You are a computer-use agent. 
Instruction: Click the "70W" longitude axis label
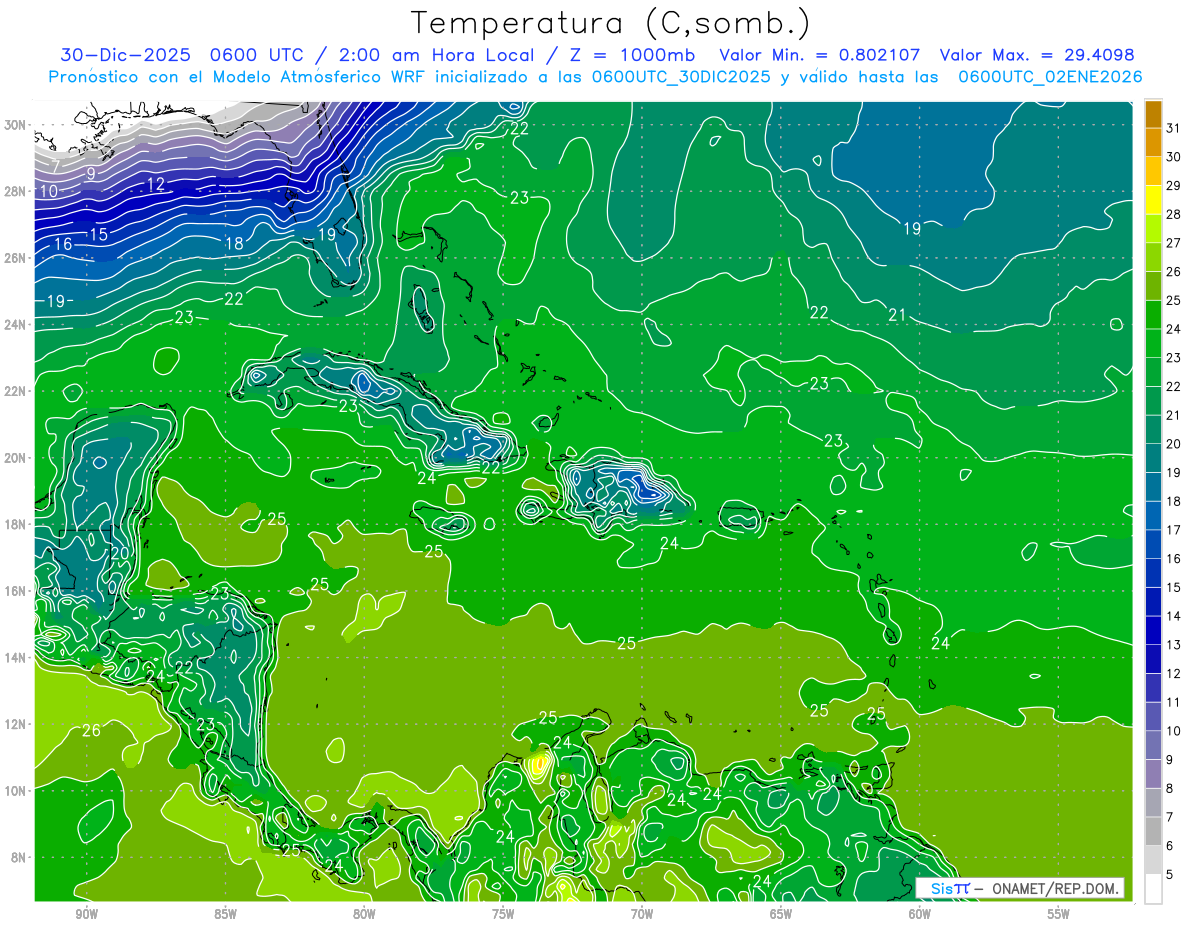[x=642, y=914]
